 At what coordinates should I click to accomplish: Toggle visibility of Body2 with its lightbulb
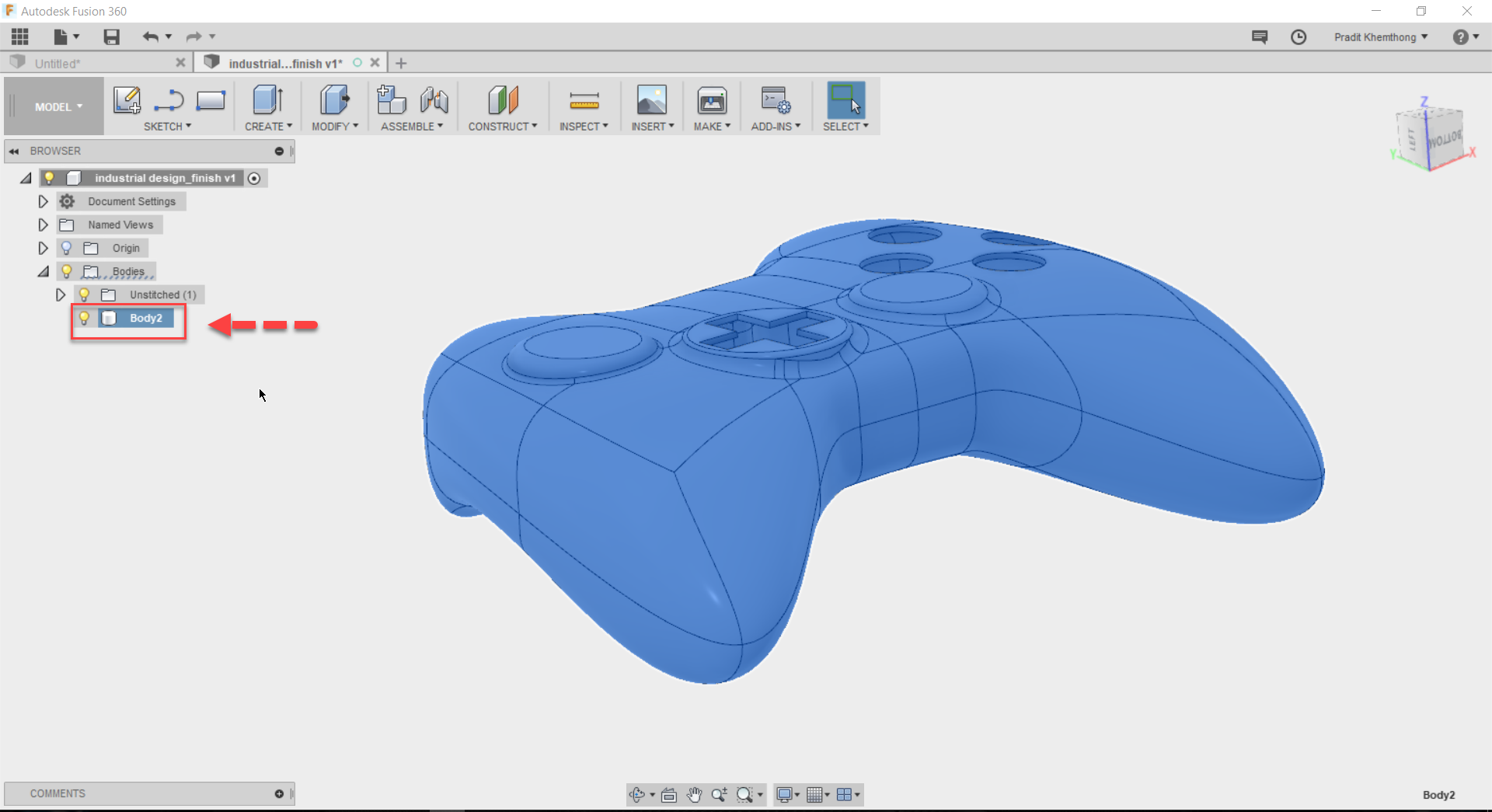pos(84,318)
